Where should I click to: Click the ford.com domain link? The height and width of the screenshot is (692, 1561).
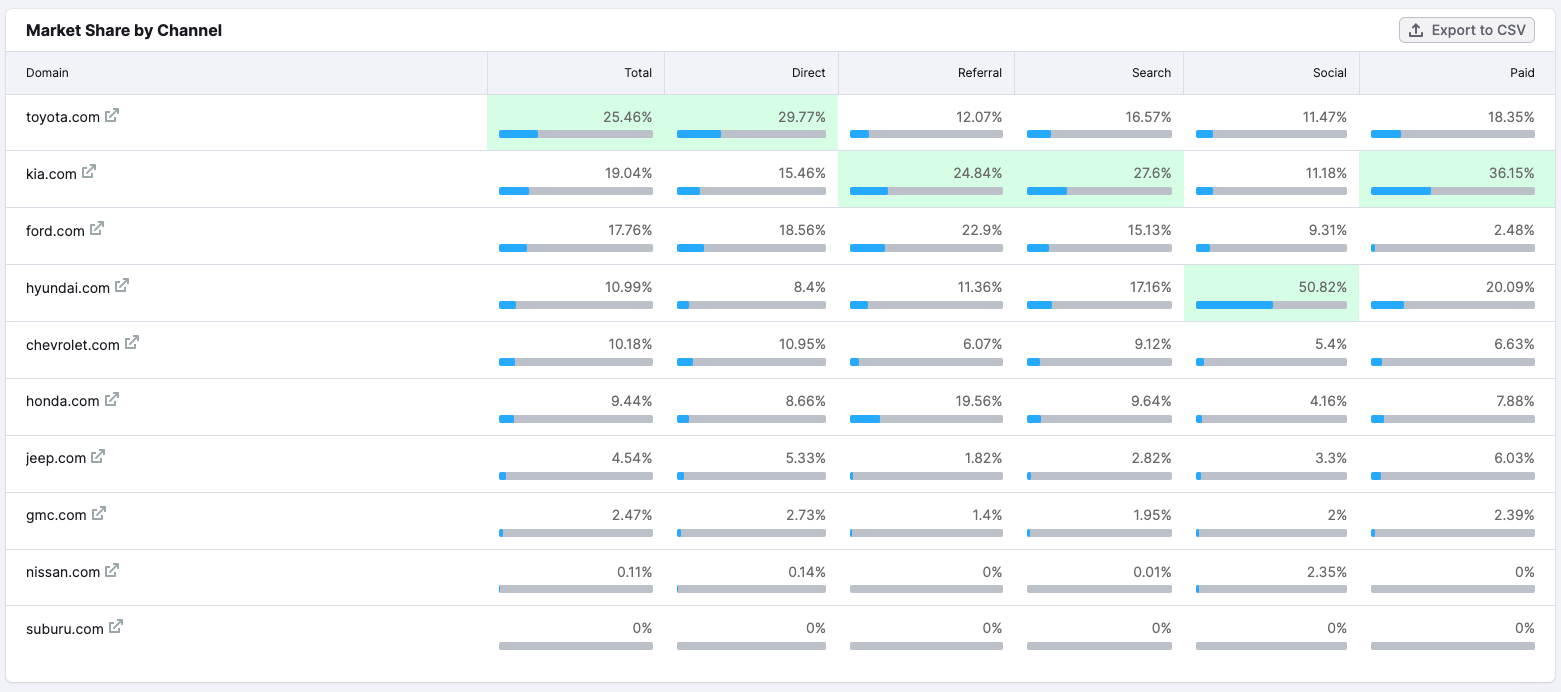(x=55, y=231)
